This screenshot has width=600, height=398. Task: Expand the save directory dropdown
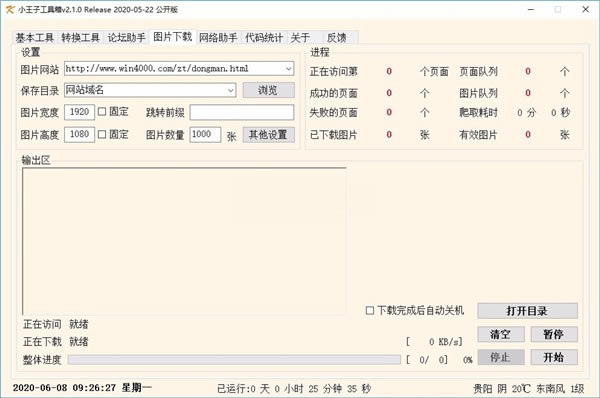click(230, 90)
